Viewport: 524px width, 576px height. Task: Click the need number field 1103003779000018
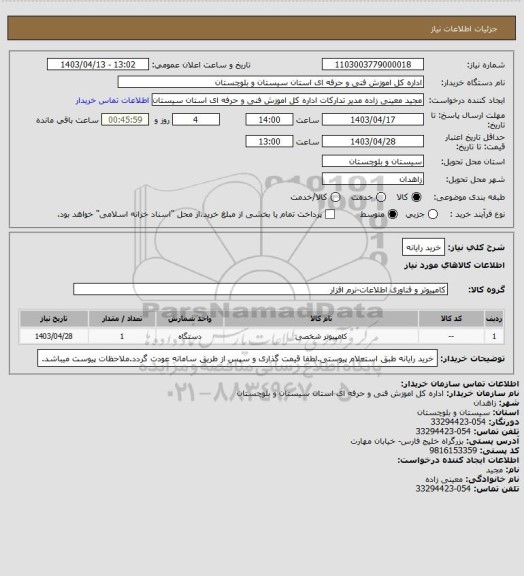pos(373,65)
